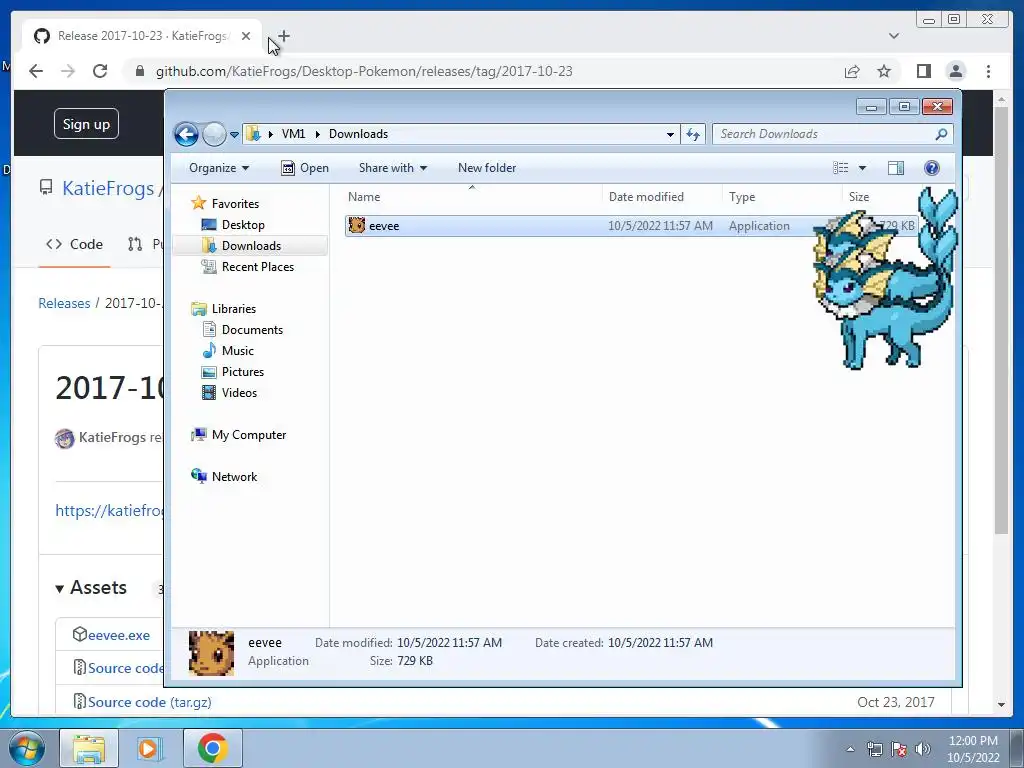1024x768 pixels.
Task: Open Music library
Action: coord(237,351)
